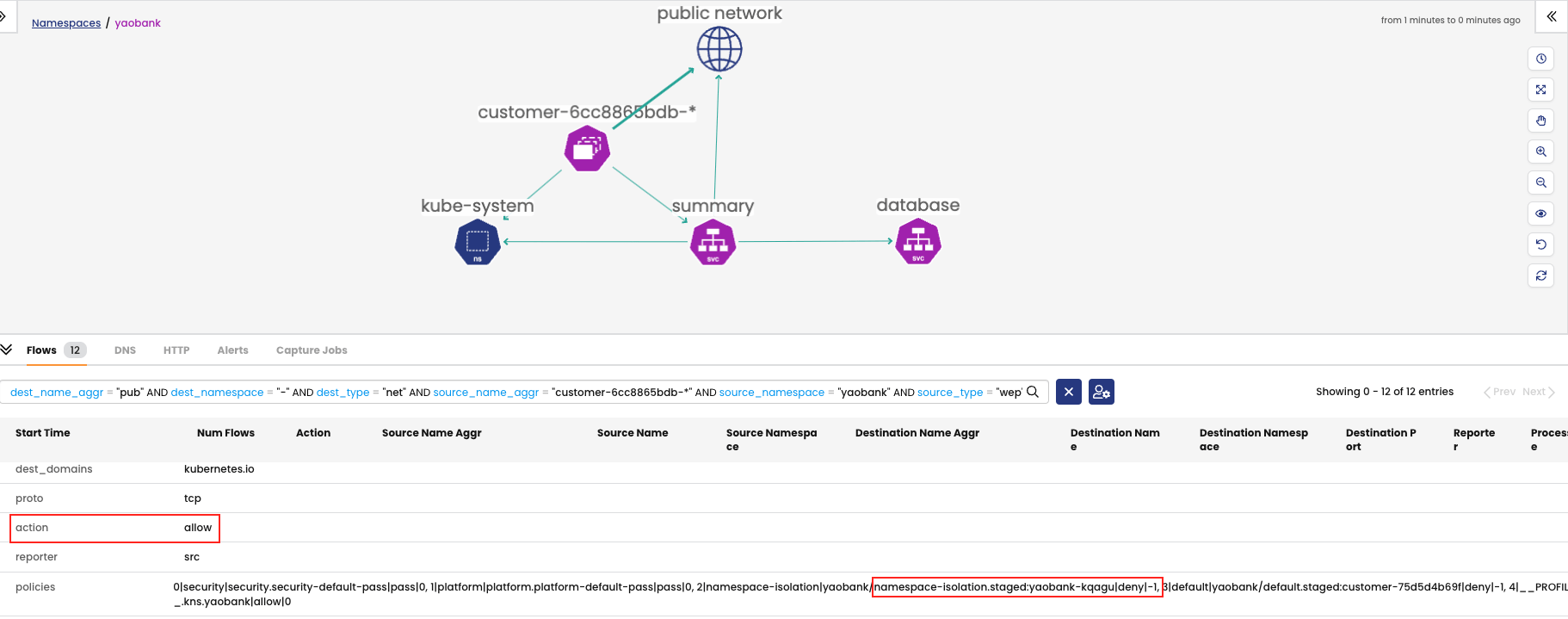The height and width of the screenshot is (619, 1568).
Task: Click the action allow value
Action: tap(198, 528)
